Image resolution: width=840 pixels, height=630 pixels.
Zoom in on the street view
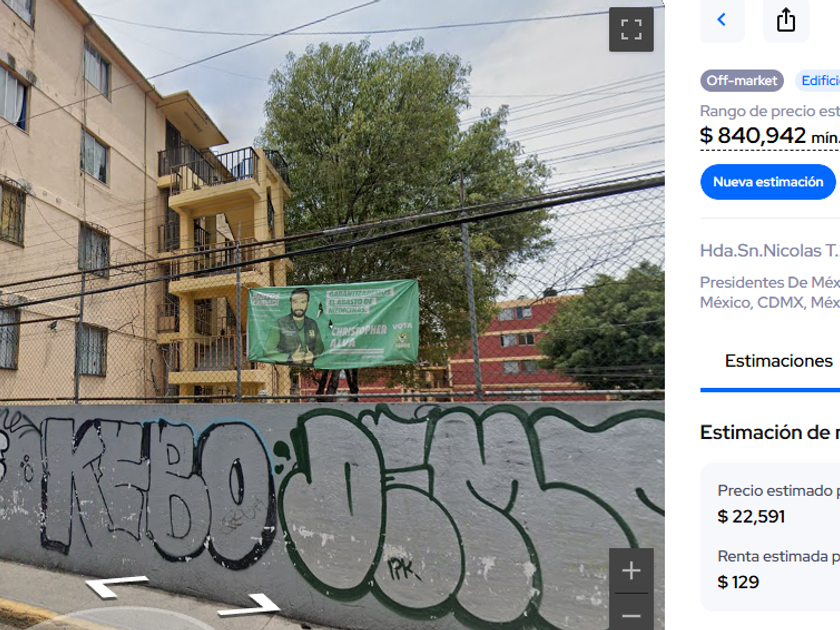[631, 571]
